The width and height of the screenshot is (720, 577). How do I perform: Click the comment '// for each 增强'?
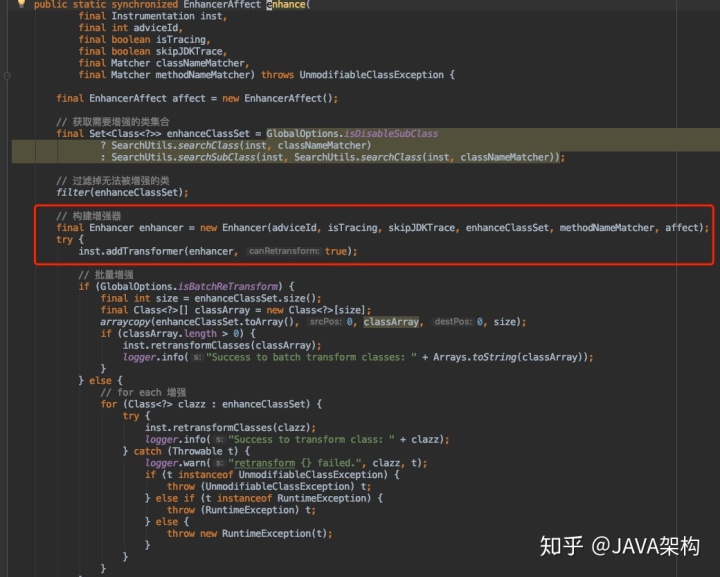pos(143,392)
